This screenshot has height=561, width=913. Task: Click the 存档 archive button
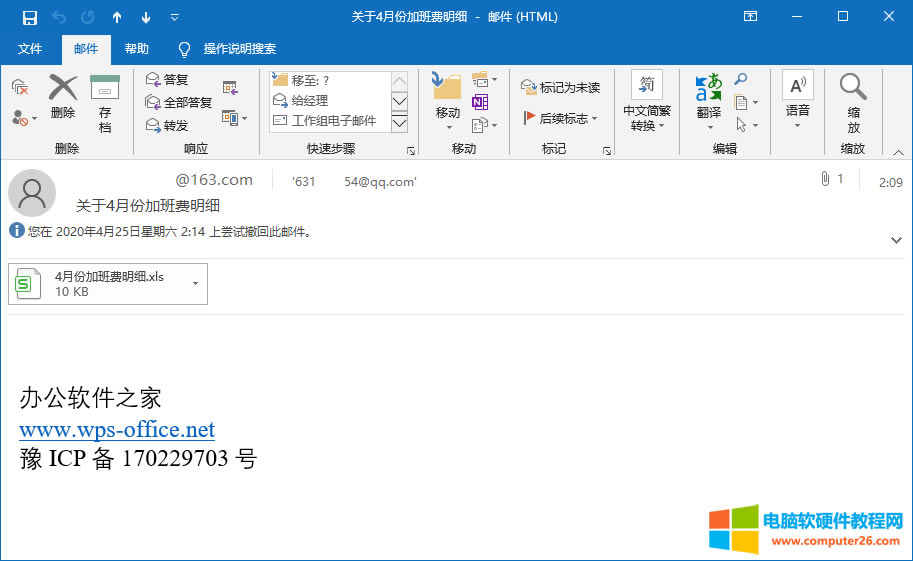point(105,104)
